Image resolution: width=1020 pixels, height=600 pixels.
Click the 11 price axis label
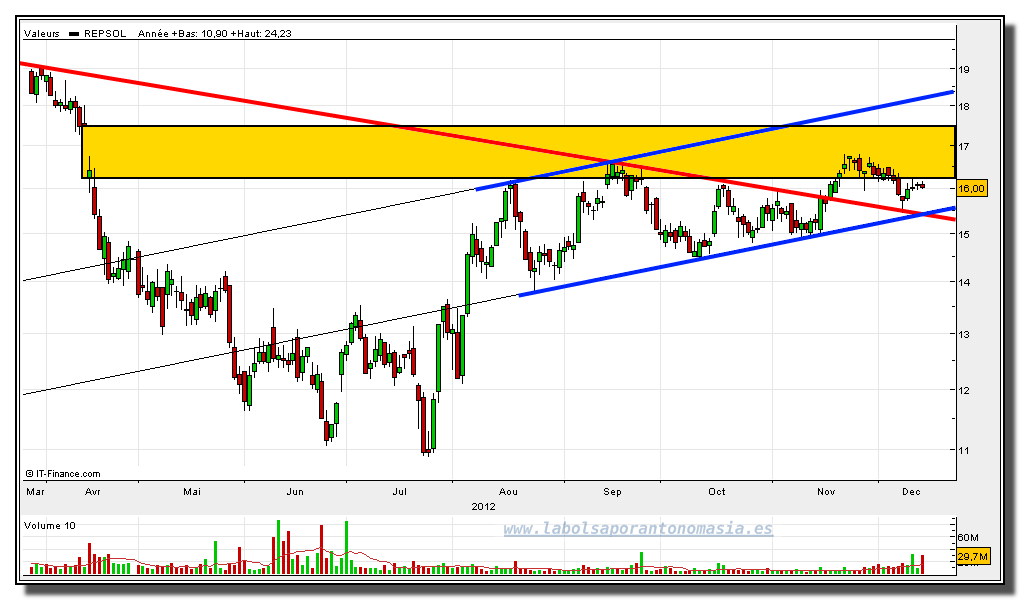click(963, 450)
